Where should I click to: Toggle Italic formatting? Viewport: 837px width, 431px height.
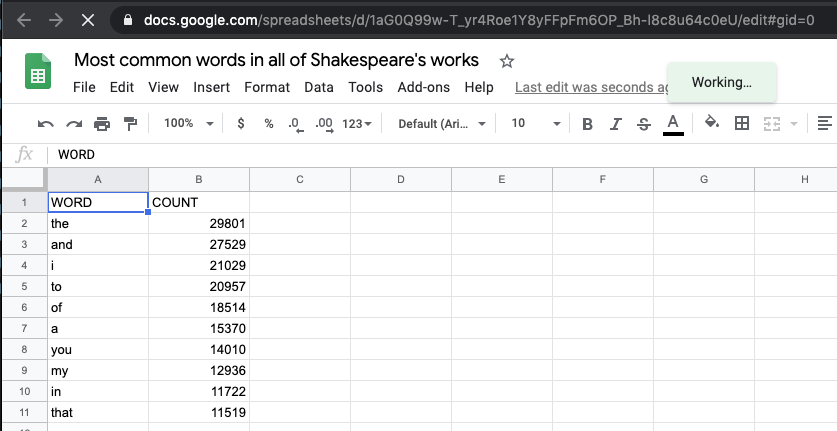pos(615,124)
